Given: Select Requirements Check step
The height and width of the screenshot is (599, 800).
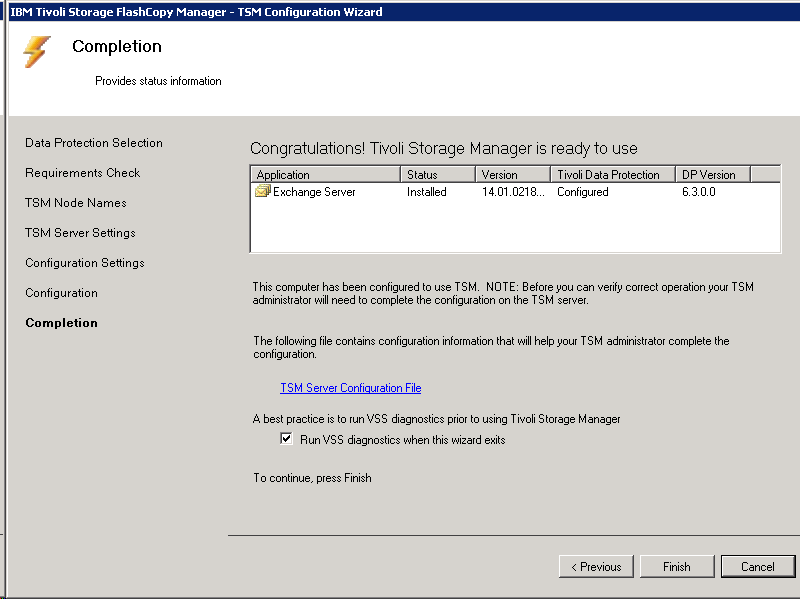Looking at the screenshot, I should (x=83, y=173).
